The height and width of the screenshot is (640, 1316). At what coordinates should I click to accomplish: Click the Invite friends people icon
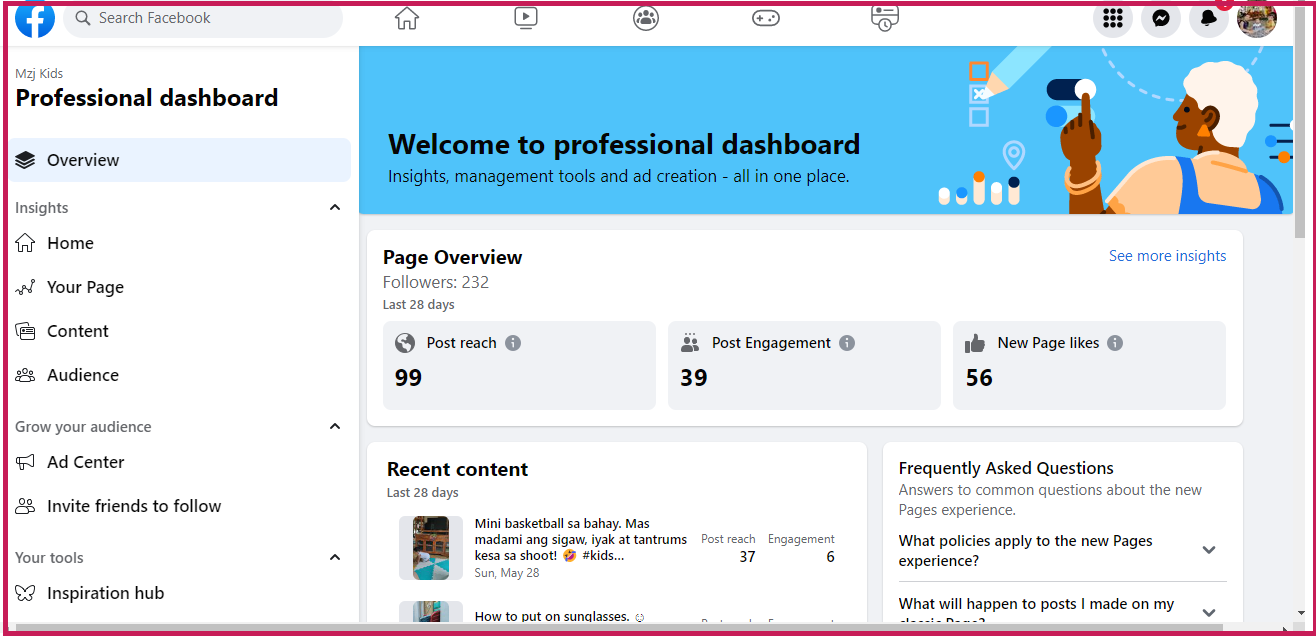[26, 506]
